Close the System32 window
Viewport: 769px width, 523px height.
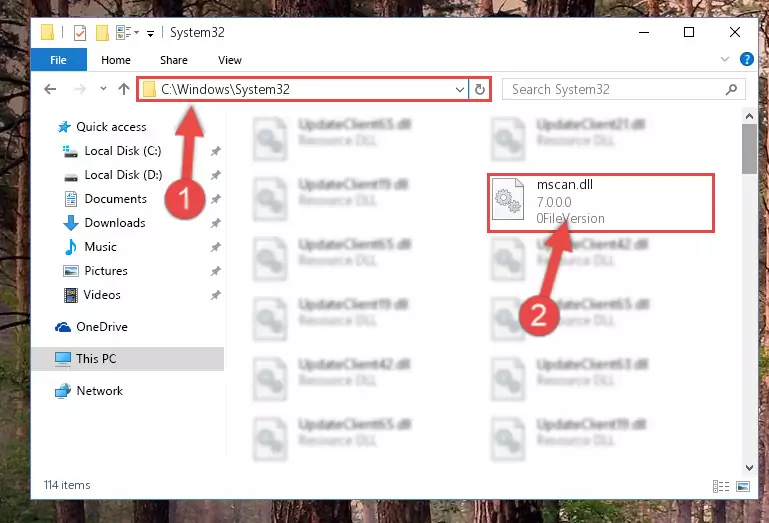click(x=734, y=32)
